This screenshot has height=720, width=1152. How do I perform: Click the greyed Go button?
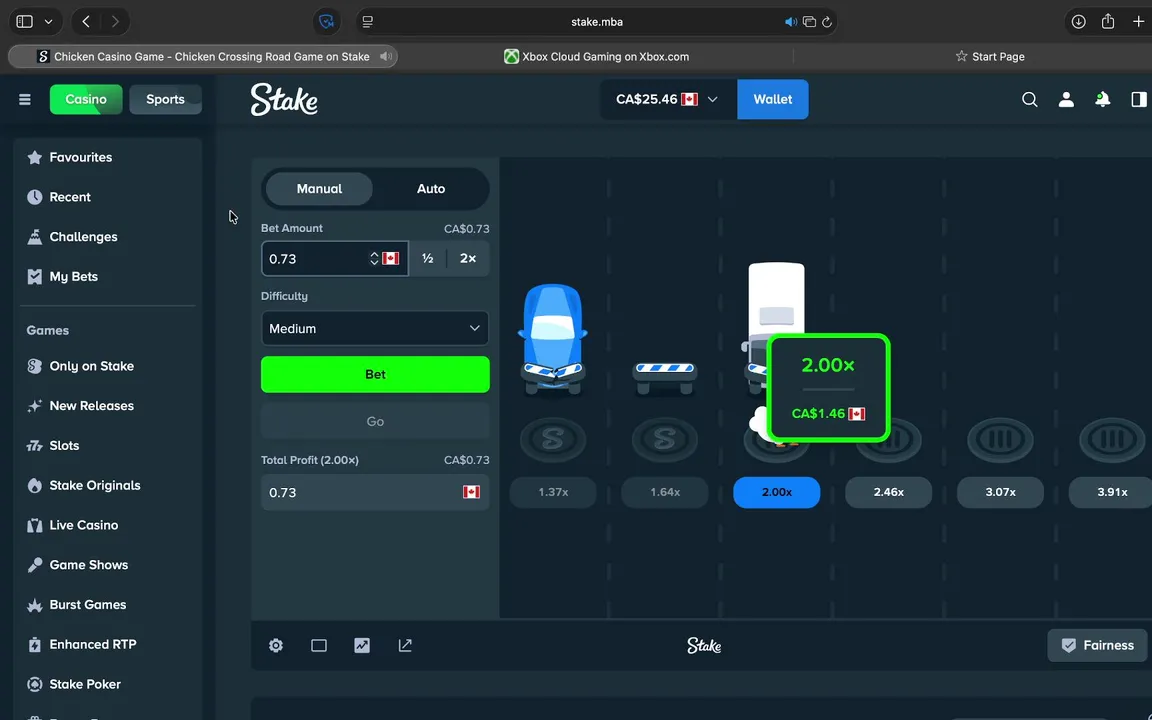pos(375,422)
